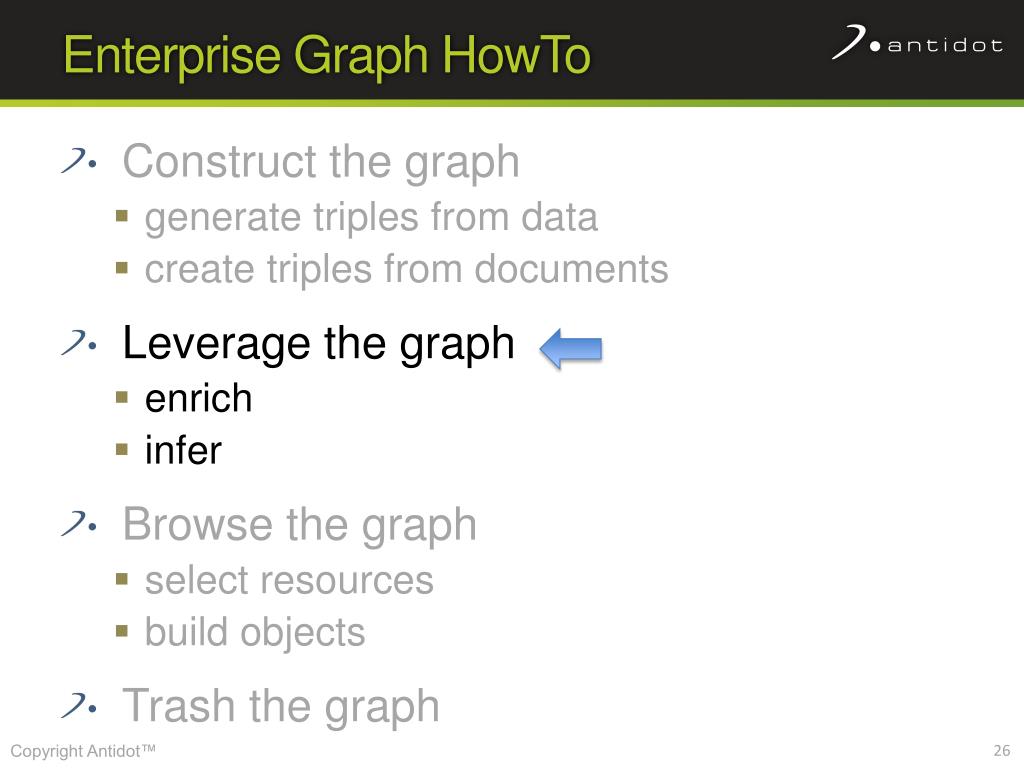This screenshot has height=768, width=1024.
Task: Click the build objects item
Action: tap(255, 633)
